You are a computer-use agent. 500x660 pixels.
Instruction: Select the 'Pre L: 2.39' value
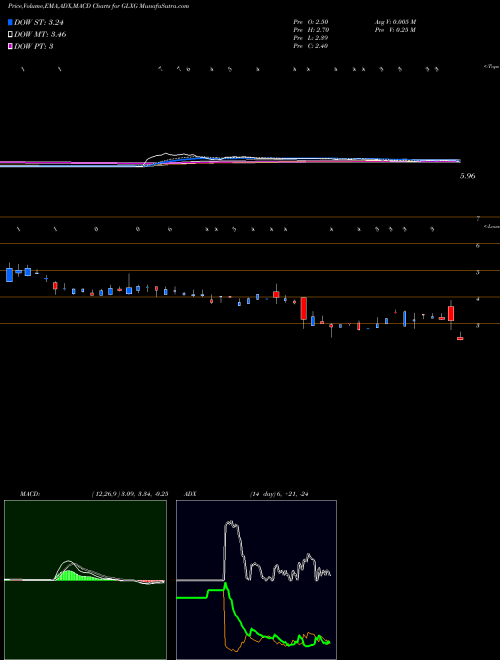311,38
